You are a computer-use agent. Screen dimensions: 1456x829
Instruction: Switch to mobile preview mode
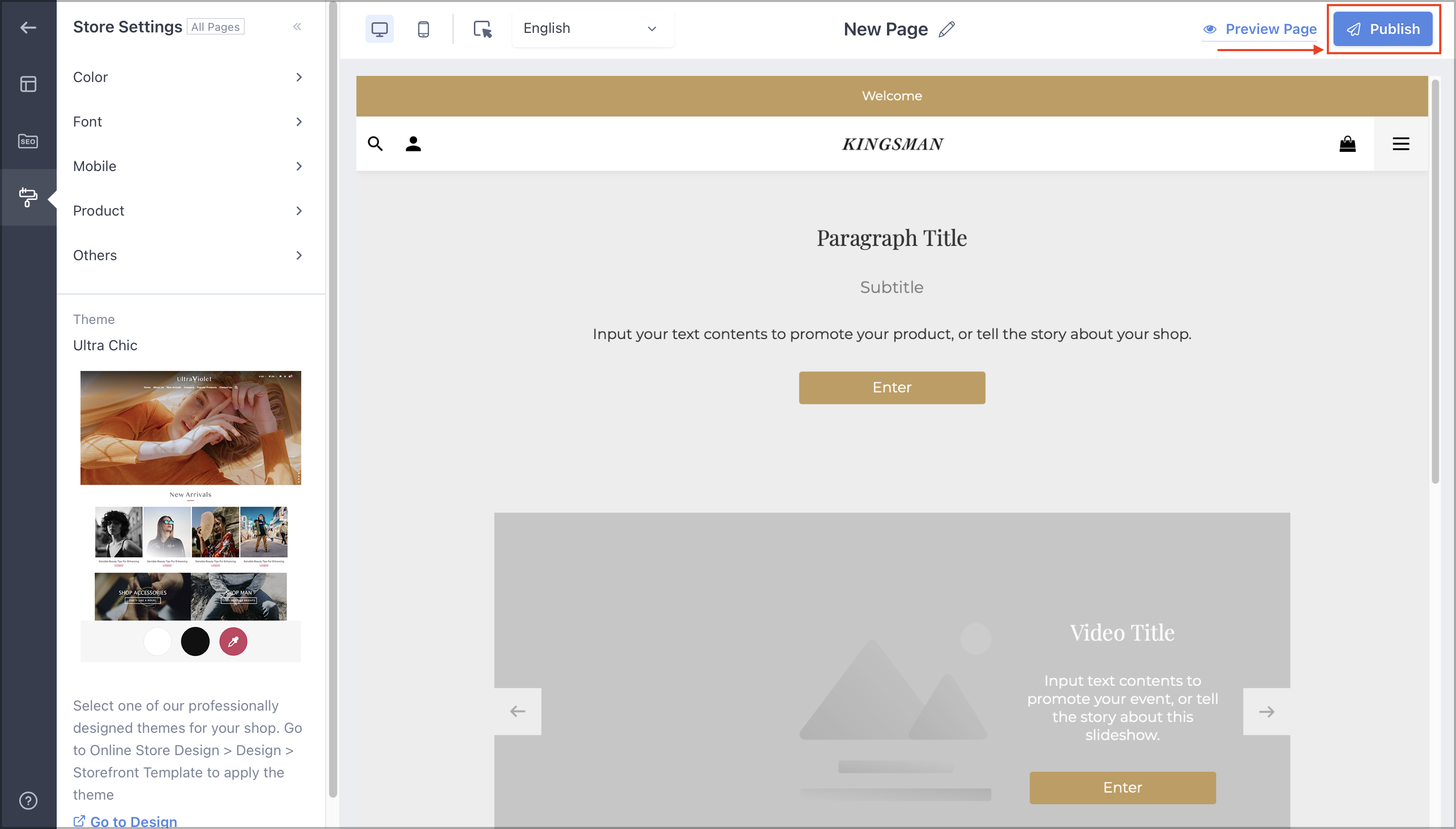(423, 28)
